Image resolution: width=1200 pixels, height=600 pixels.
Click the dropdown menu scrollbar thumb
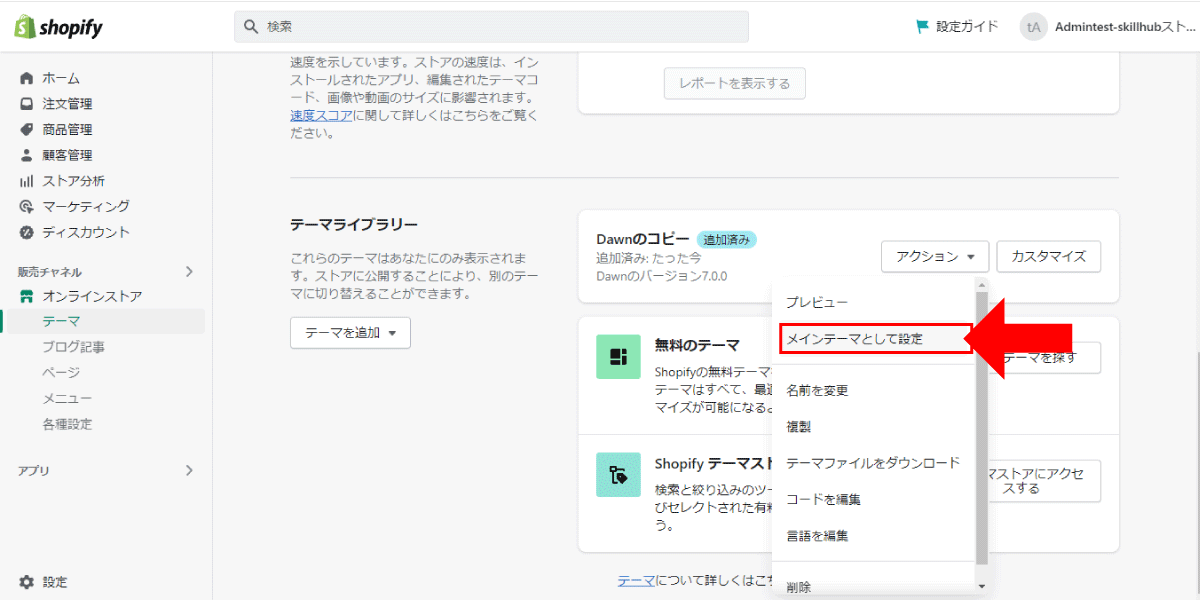click(x=981, y=430)
